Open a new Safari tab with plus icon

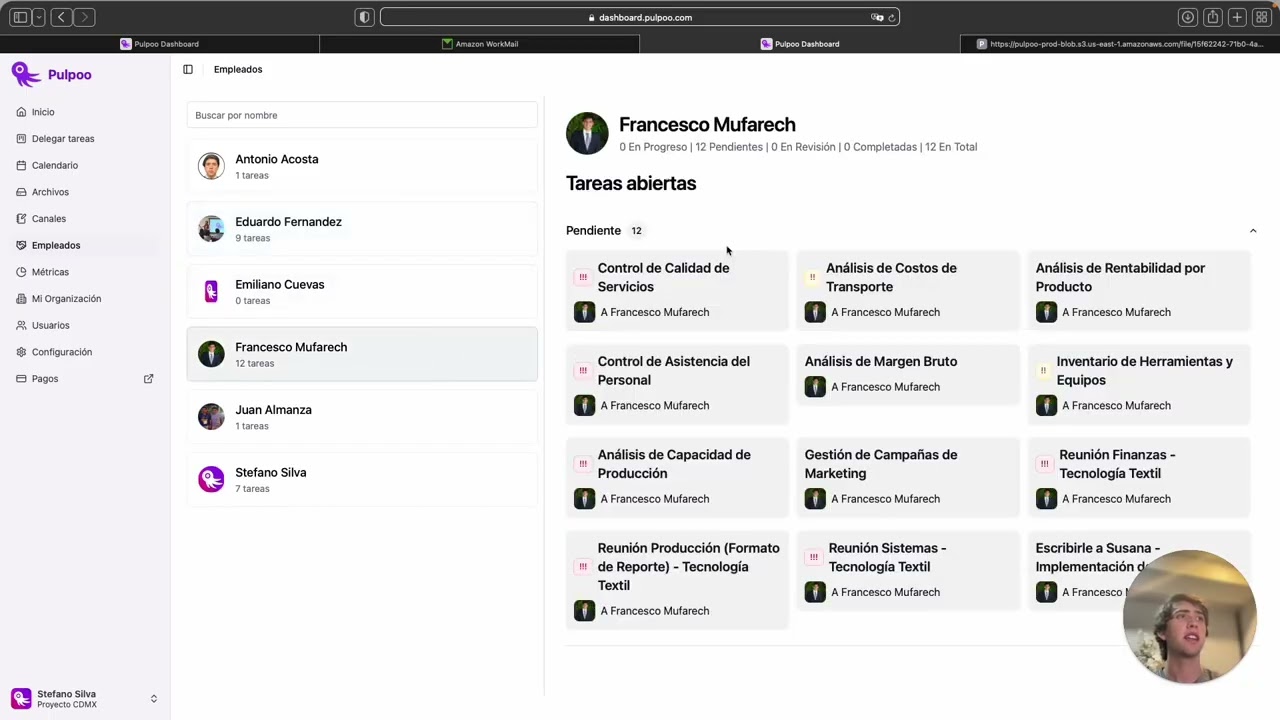(x=1237, y=17)
